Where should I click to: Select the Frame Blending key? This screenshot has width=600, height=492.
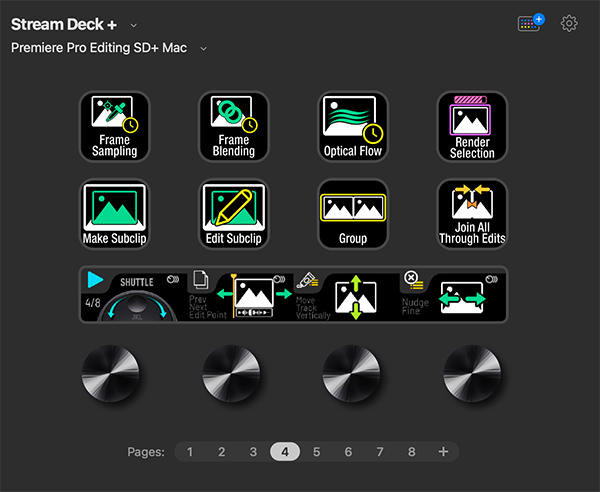(233, 126)
